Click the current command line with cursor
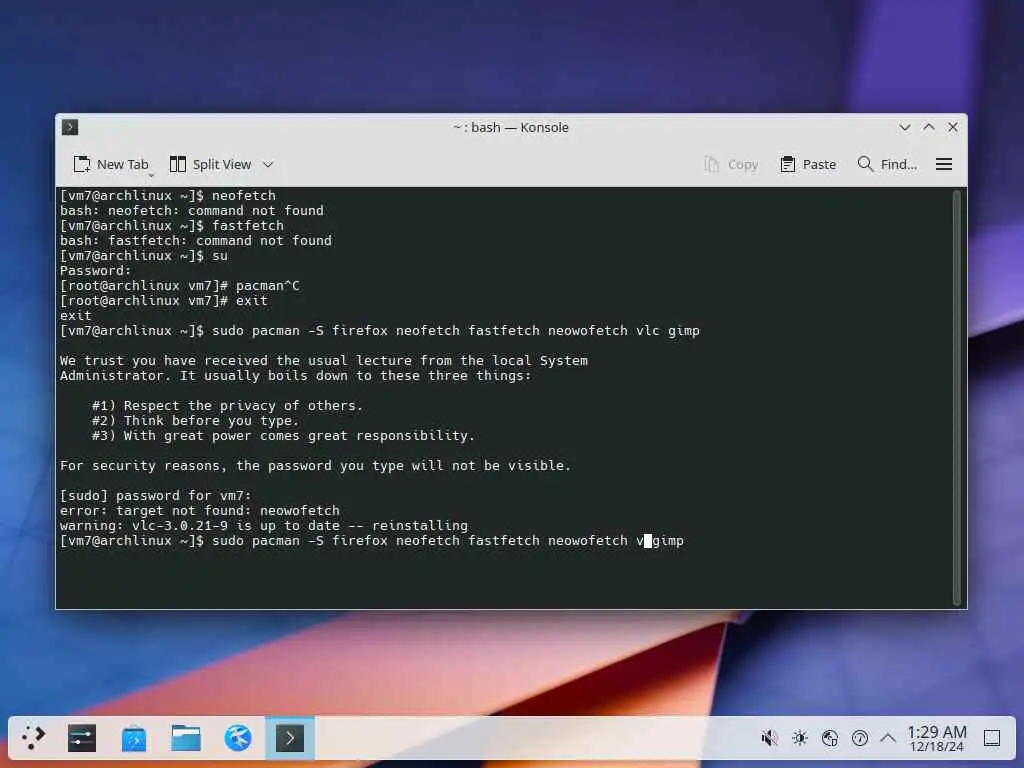This screenshot has height=768, width=1024. coord(372,540)
